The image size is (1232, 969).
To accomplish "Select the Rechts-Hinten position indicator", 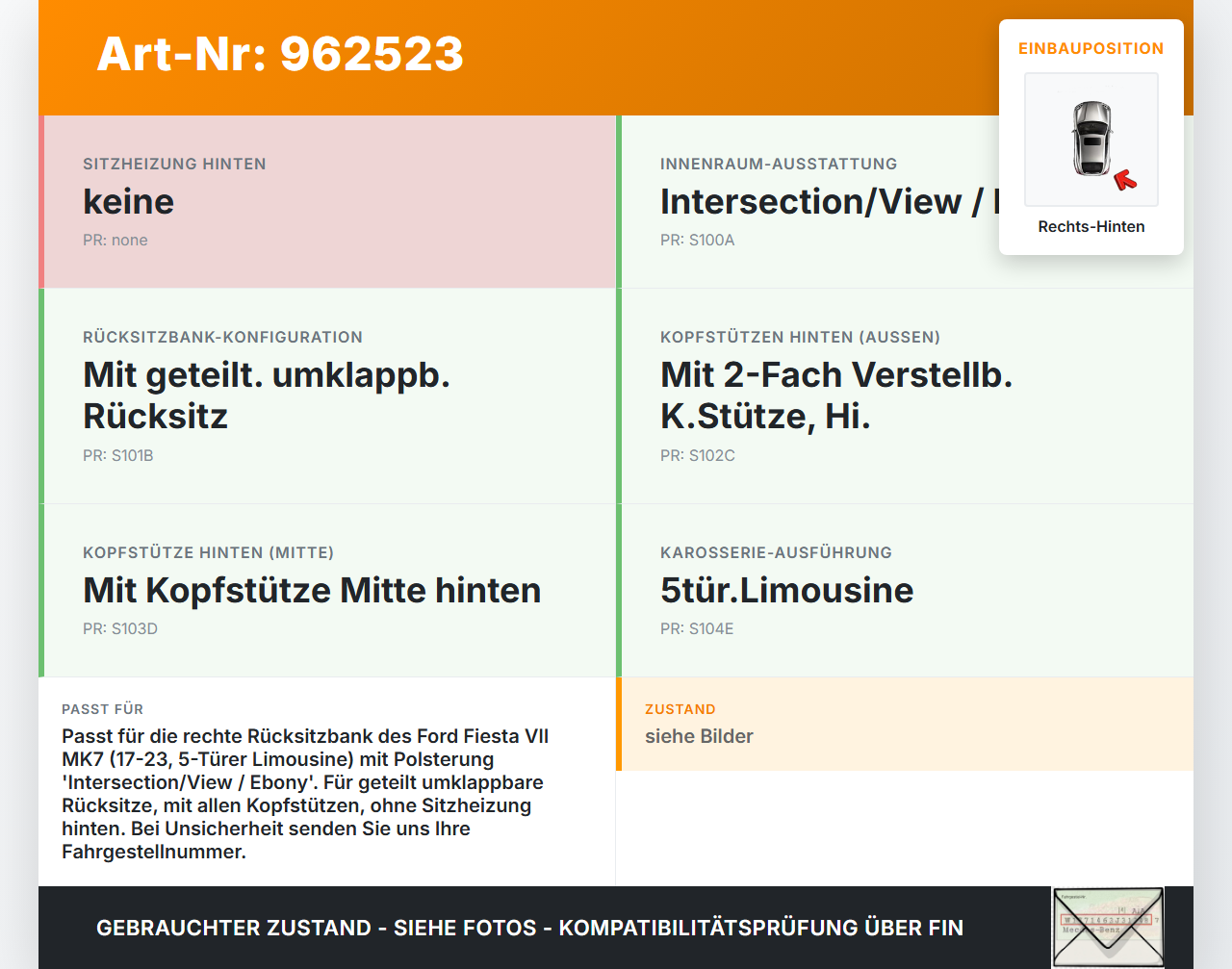I will click(x=1091, y=226).
